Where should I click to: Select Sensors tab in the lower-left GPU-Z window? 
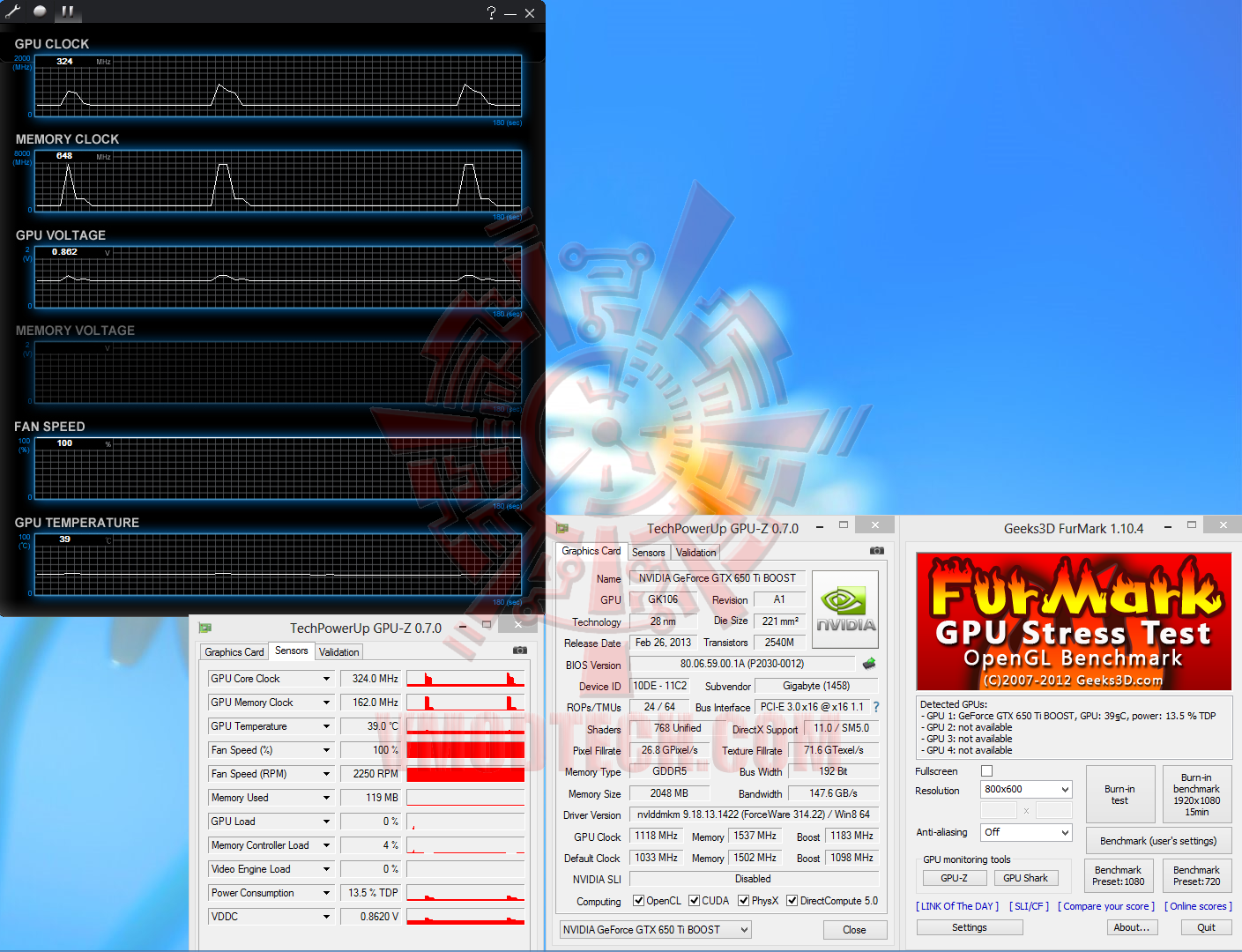(292, 651)
